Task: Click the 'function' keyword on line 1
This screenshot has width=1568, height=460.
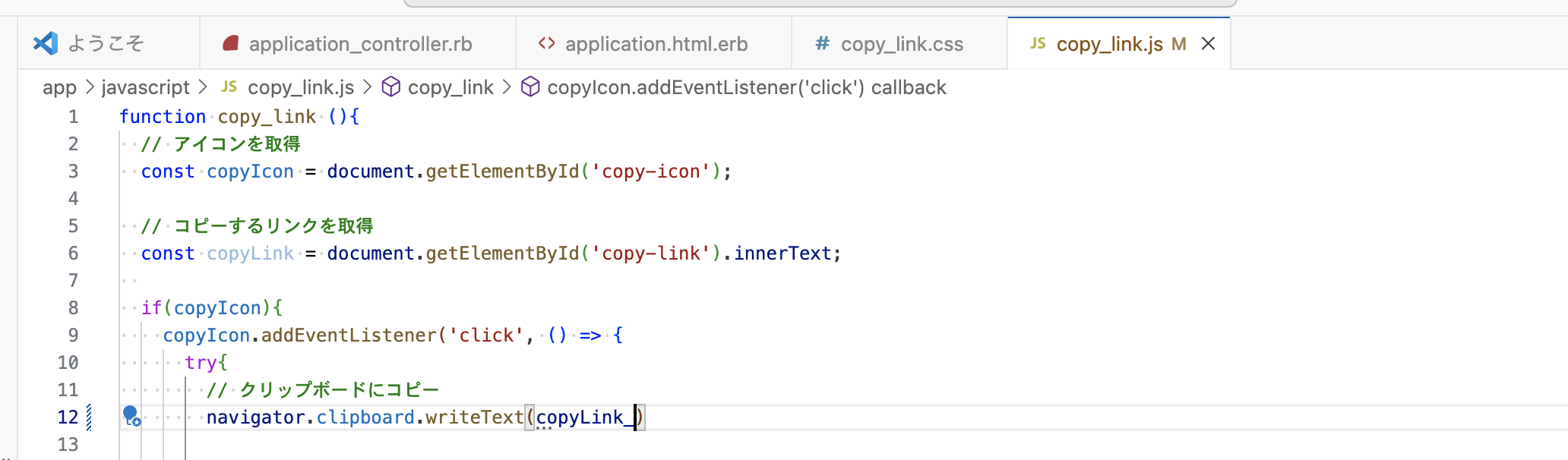Action: (x=163, y=116)
